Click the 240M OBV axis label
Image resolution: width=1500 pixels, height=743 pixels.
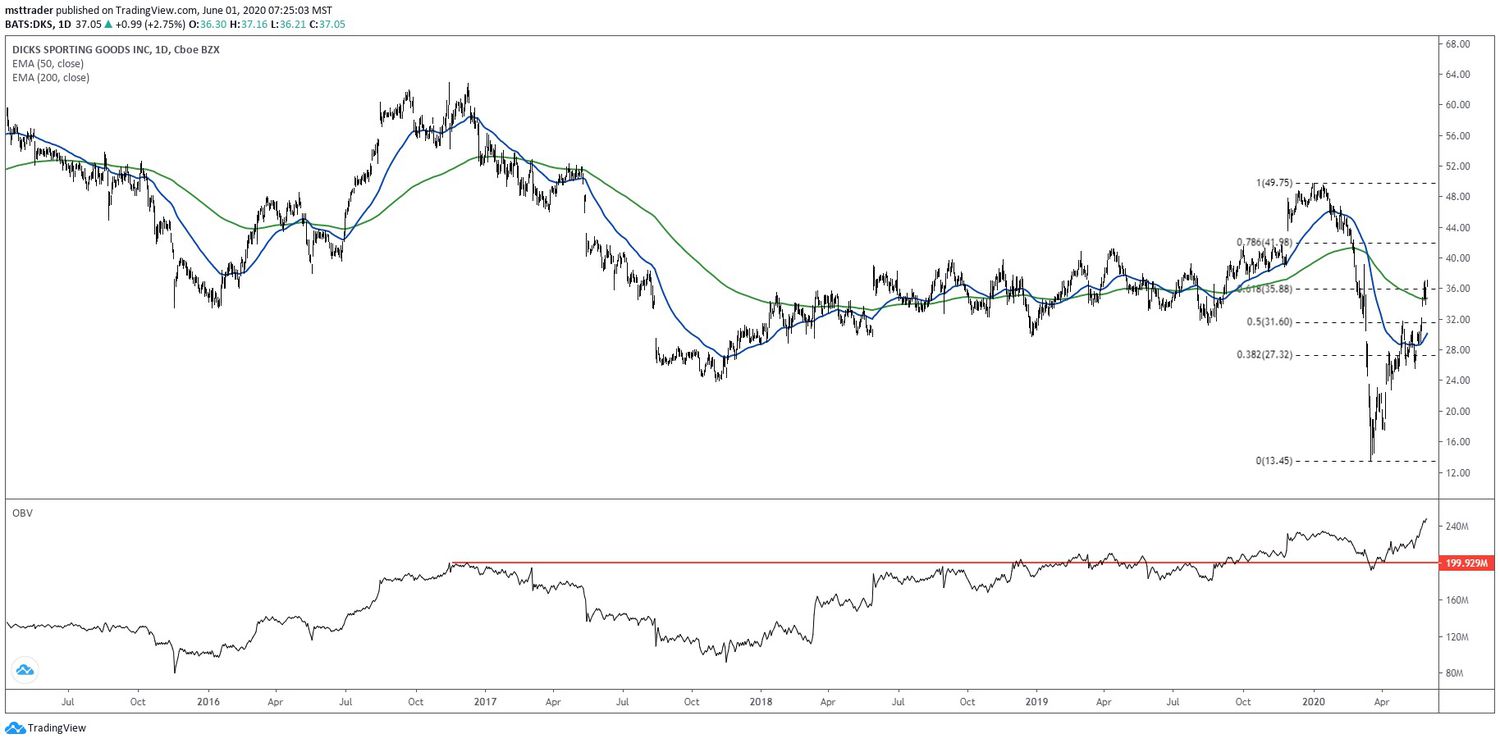coord(1457,526)
